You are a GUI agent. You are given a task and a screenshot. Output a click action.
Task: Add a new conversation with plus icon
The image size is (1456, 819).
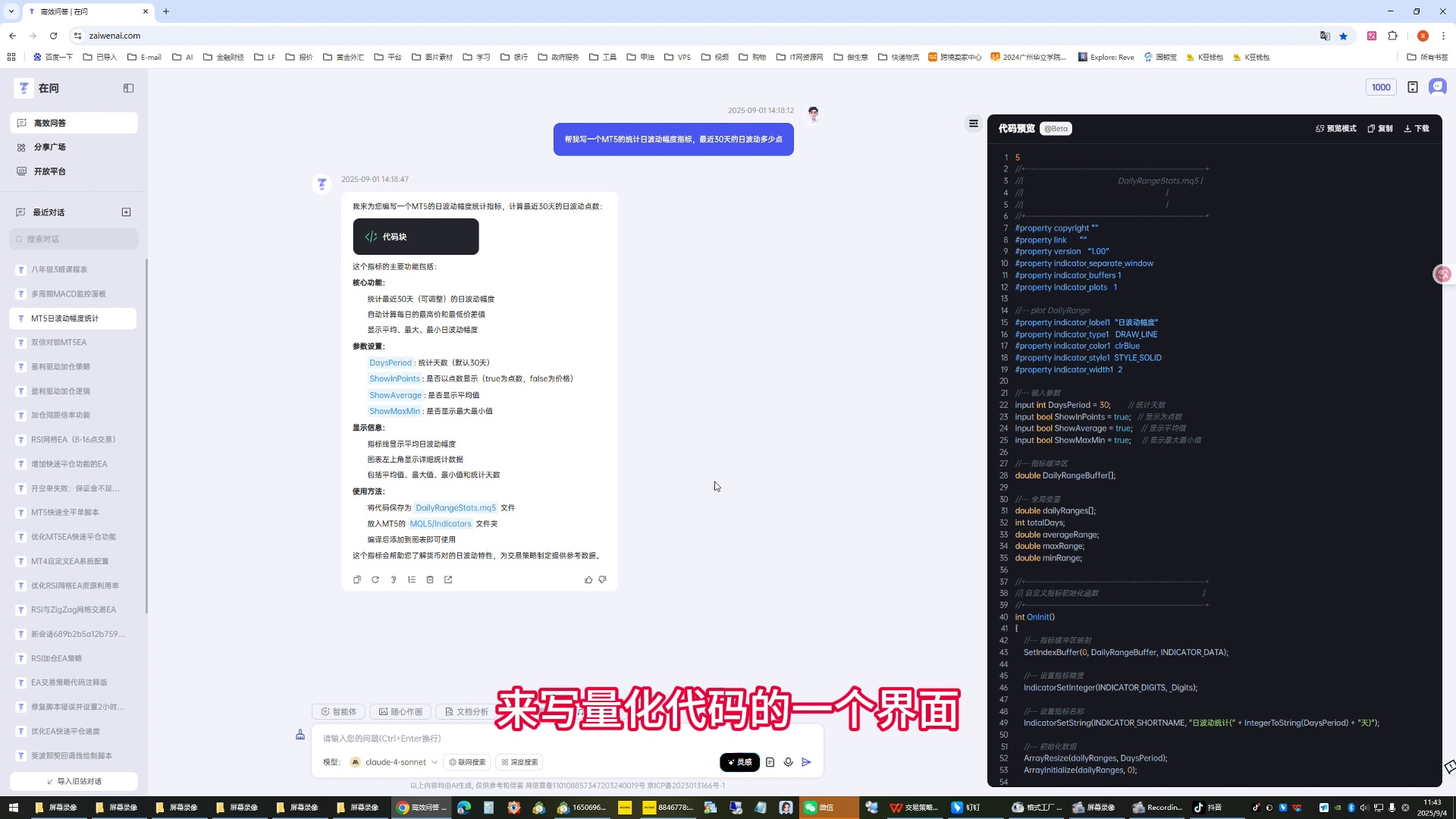[126, 212]
